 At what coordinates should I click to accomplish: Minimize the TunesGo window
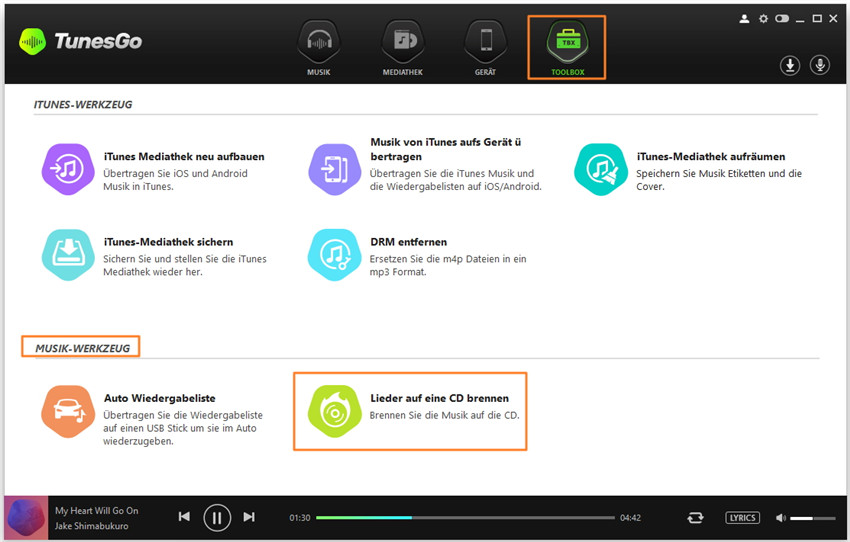(800, 20)
